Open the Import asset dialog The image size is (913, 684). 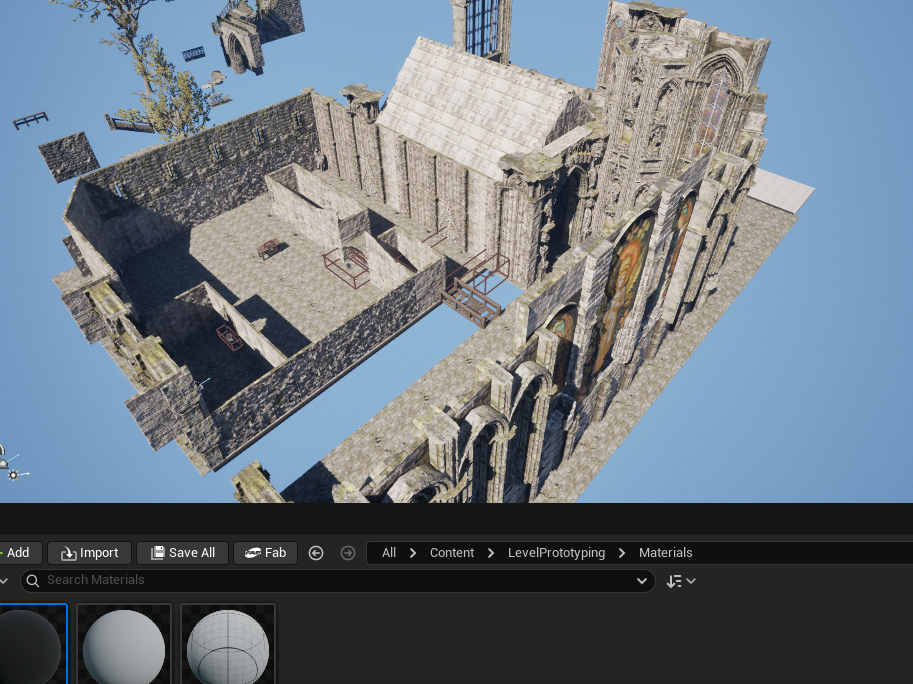(x=89, y=553)
